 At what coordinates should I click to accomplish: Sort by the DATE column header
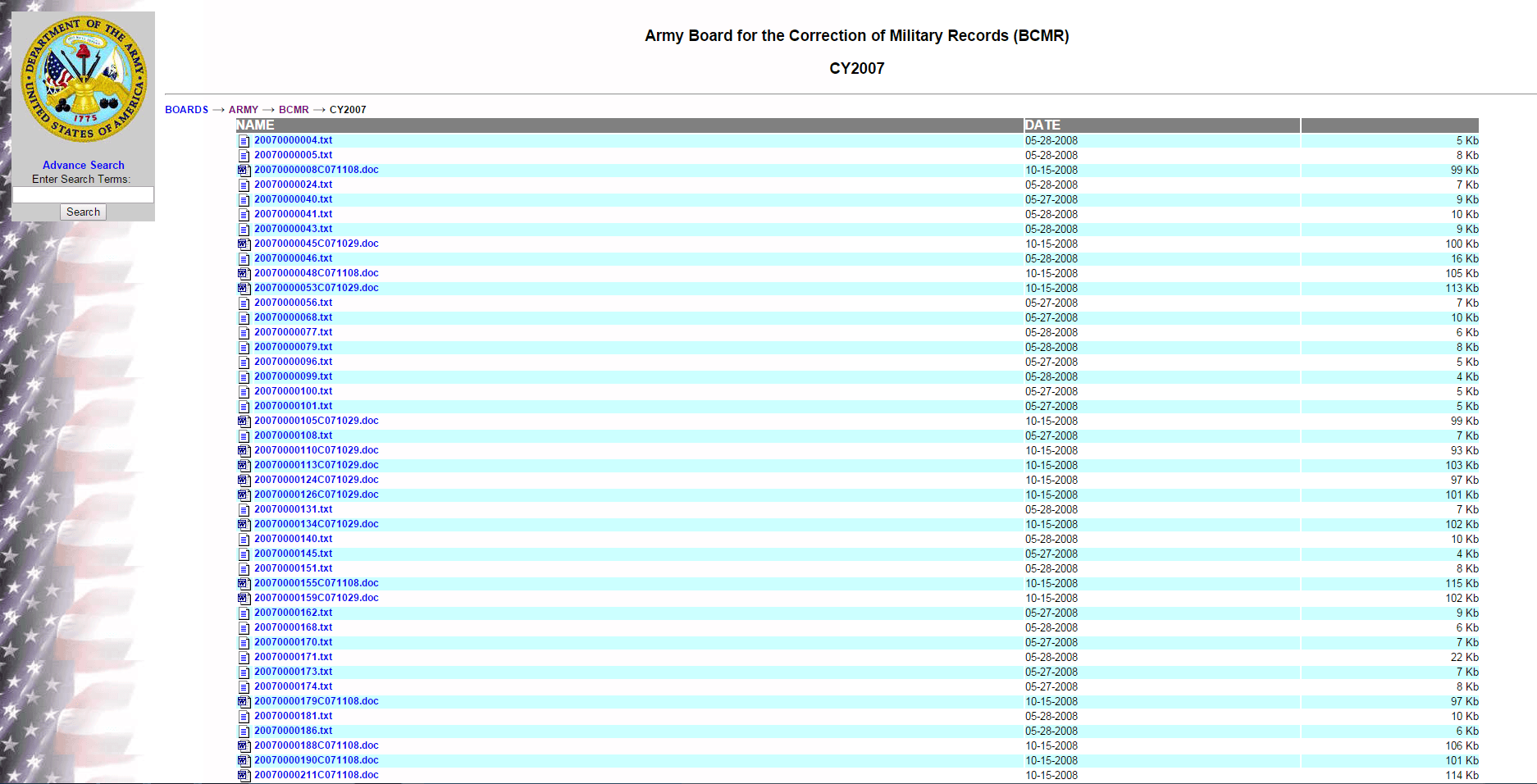[x=1042, y=125]
